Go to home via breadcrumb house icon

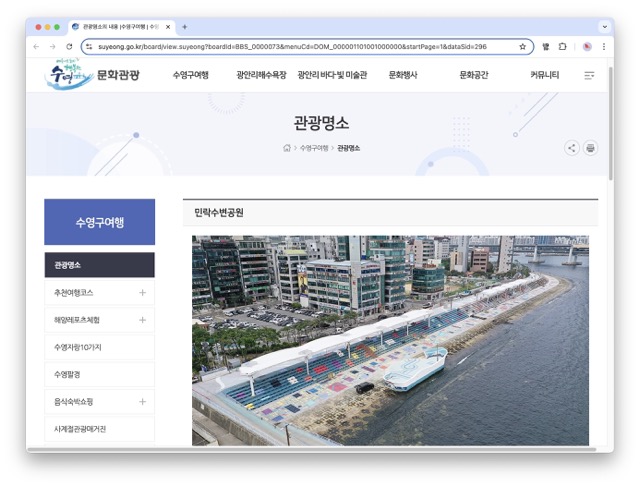[287, 148]
